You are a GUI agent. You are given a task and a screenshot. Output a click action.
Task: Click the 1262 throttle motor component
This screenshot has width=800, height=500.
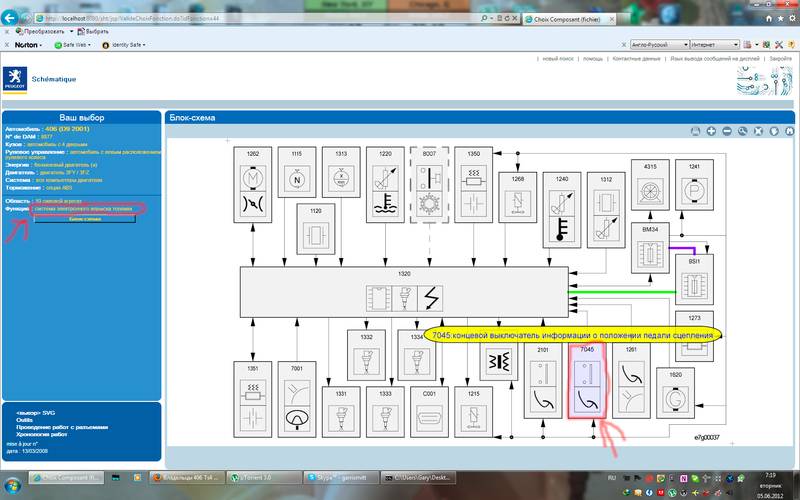(253, 183)
